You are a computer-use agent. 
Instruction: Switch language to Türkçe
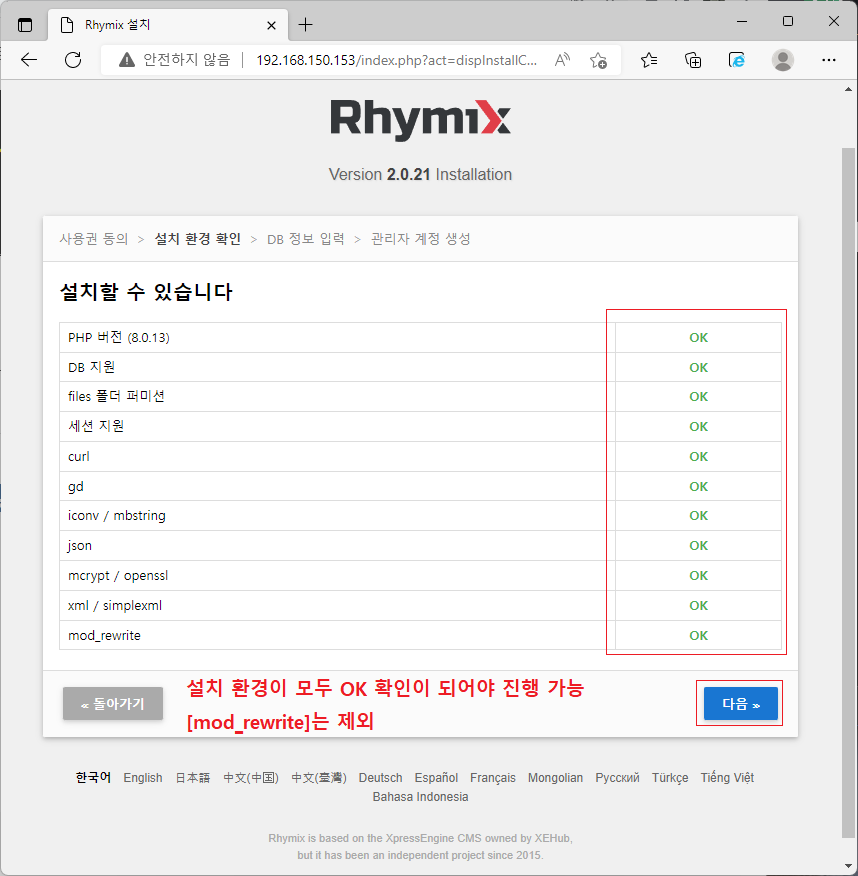670,778
